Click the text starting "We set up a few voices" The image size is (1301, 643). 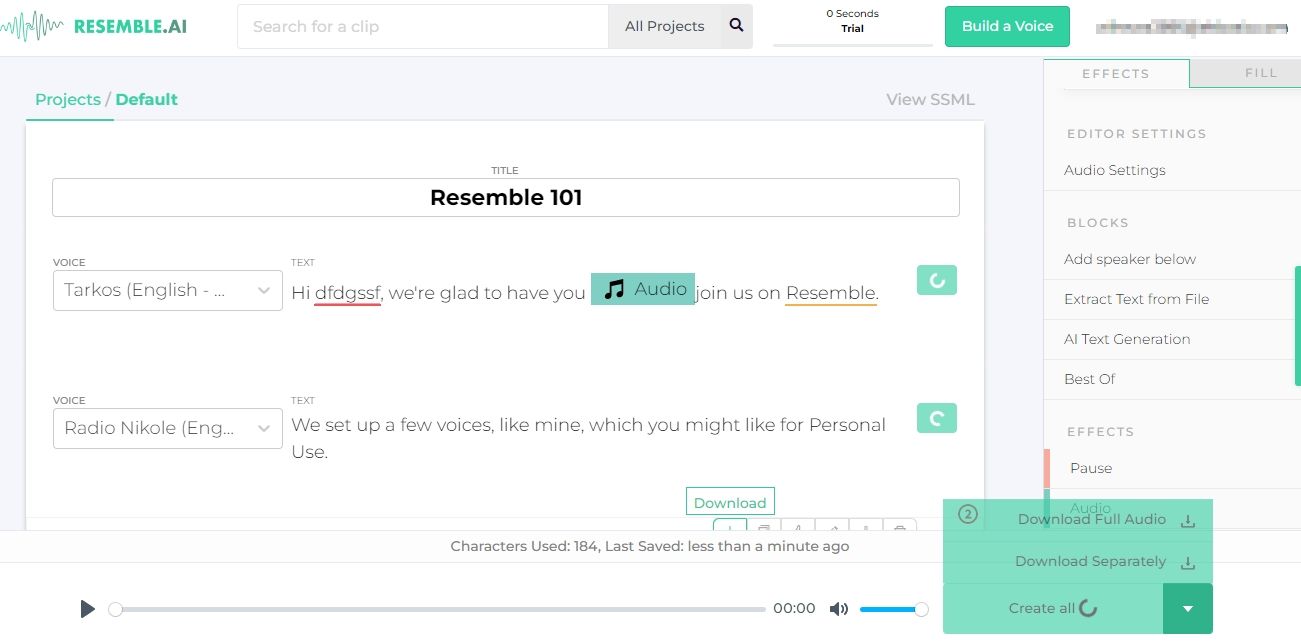589,438
